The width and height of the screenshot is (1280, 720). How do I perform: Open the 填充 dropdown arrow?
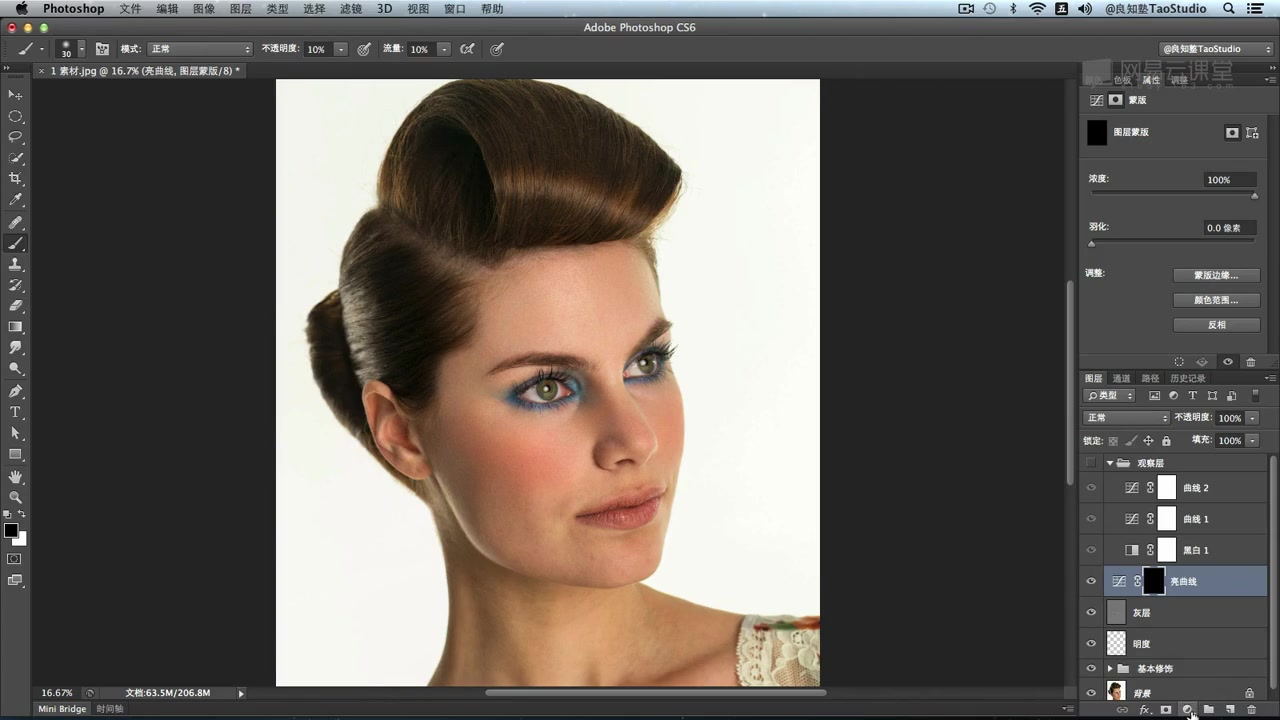(x=1253, y=440)
